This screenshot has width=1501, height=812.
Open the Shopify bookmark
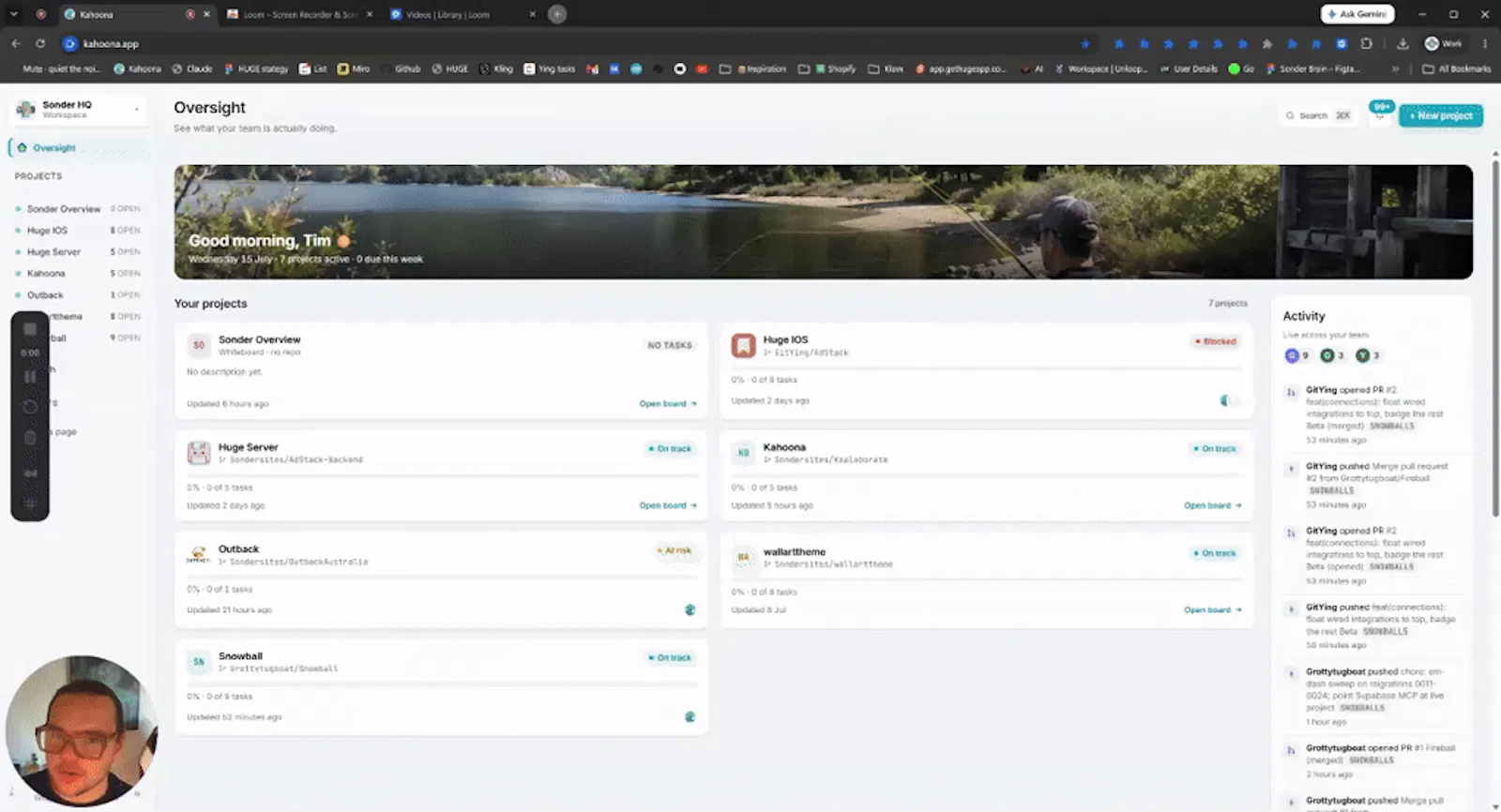pyautogui.click(x=835, y=68)
